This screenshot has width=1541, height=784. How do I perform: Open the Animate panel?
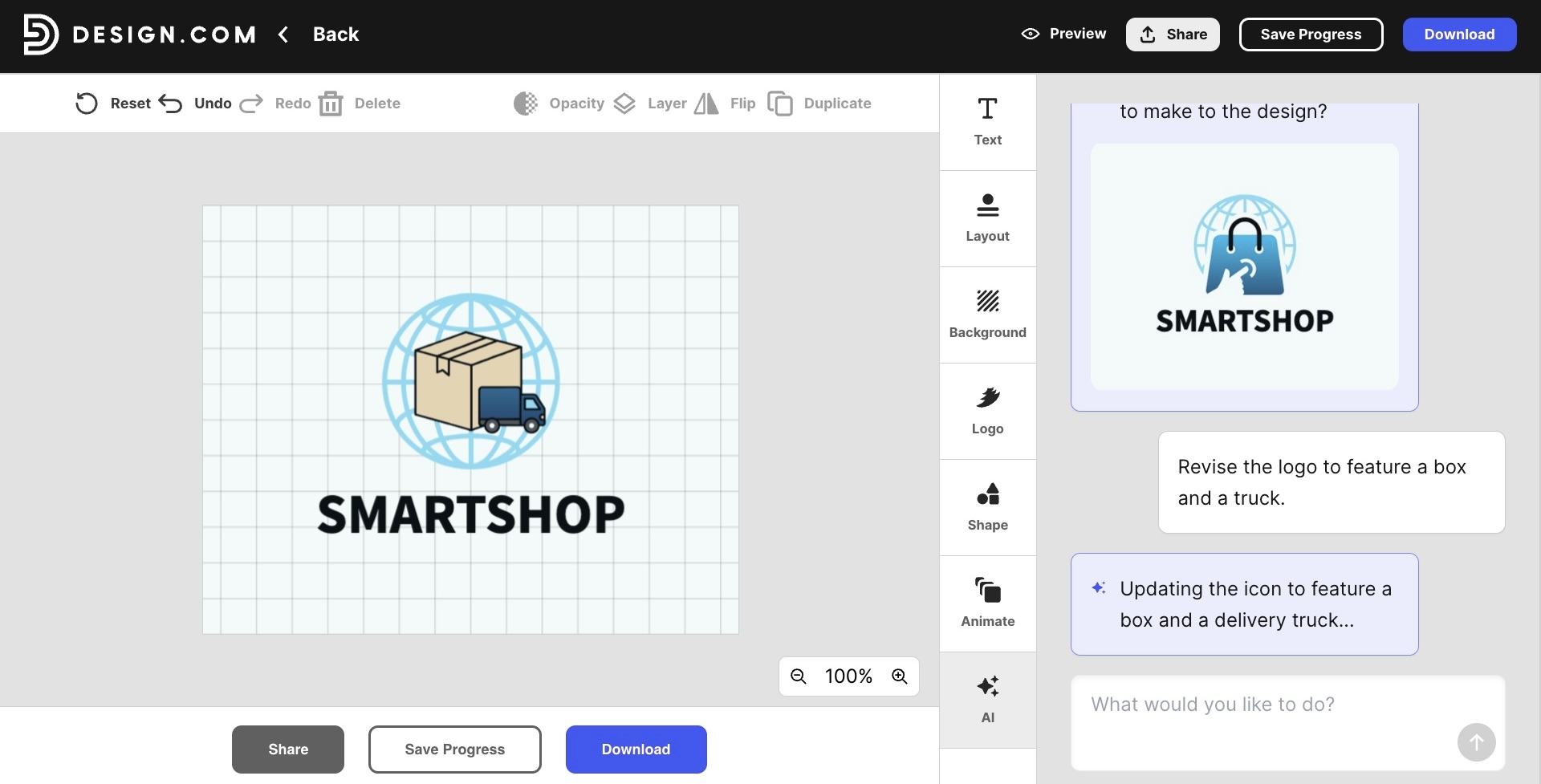pos(987,602)
